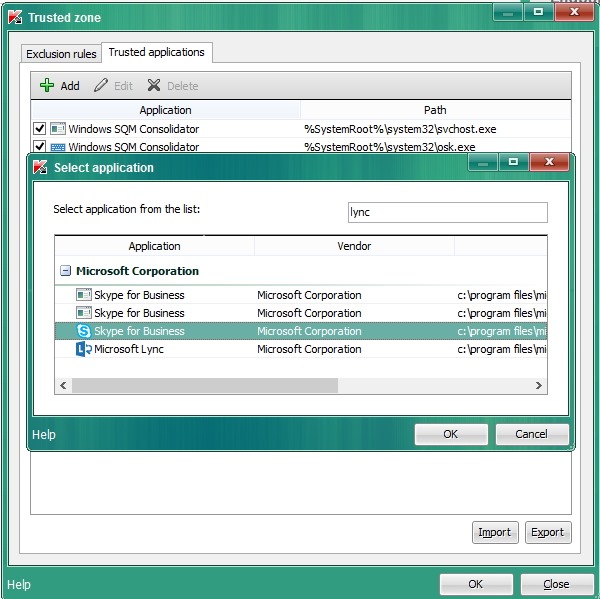Viewport: 600px width, 599px height.
Task: Switch to the Exclusion rules tab
Action: pyautogui.click(x=61, y=53)
